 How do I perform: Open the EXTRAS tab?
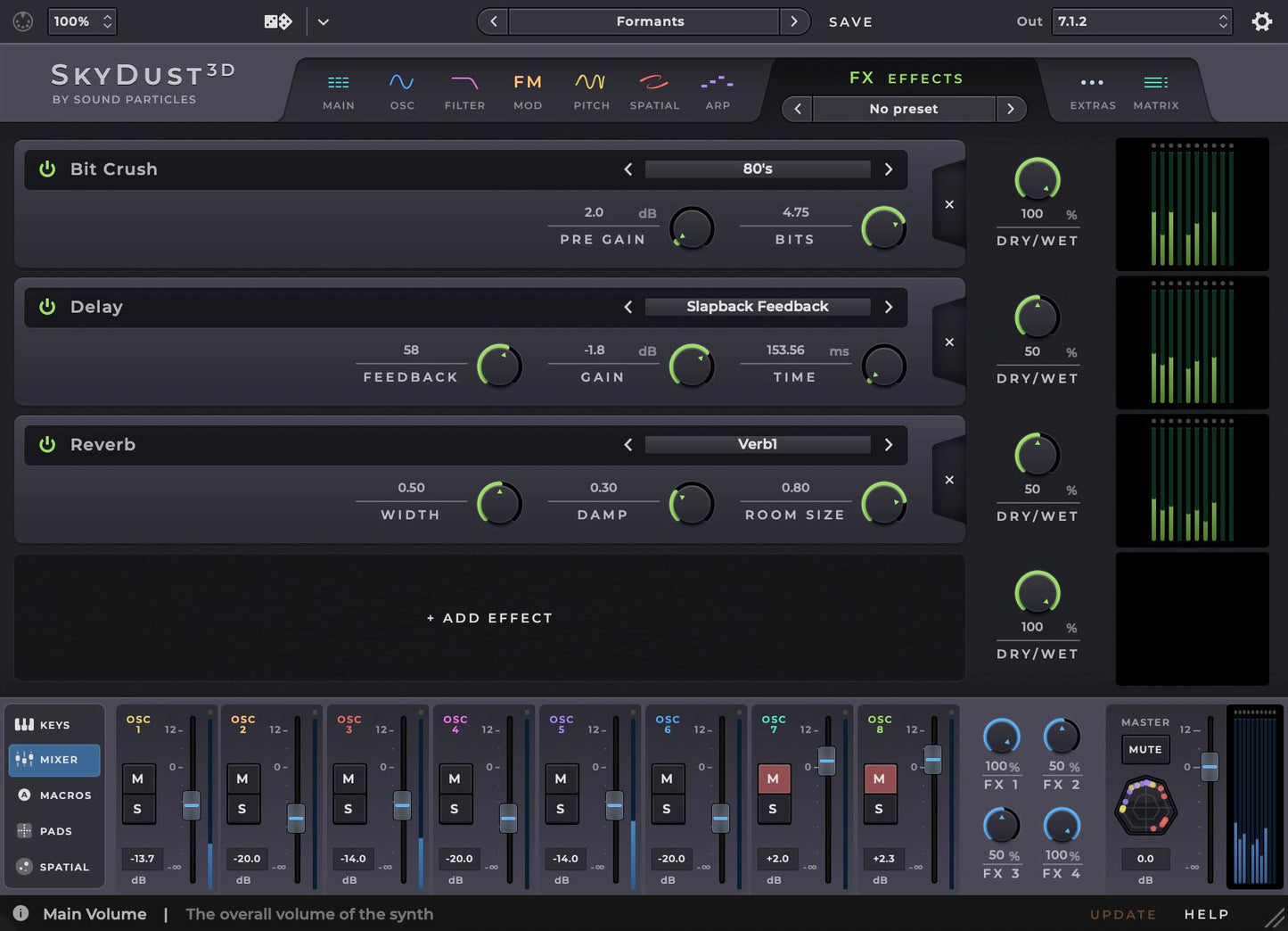pos(1092,89)
